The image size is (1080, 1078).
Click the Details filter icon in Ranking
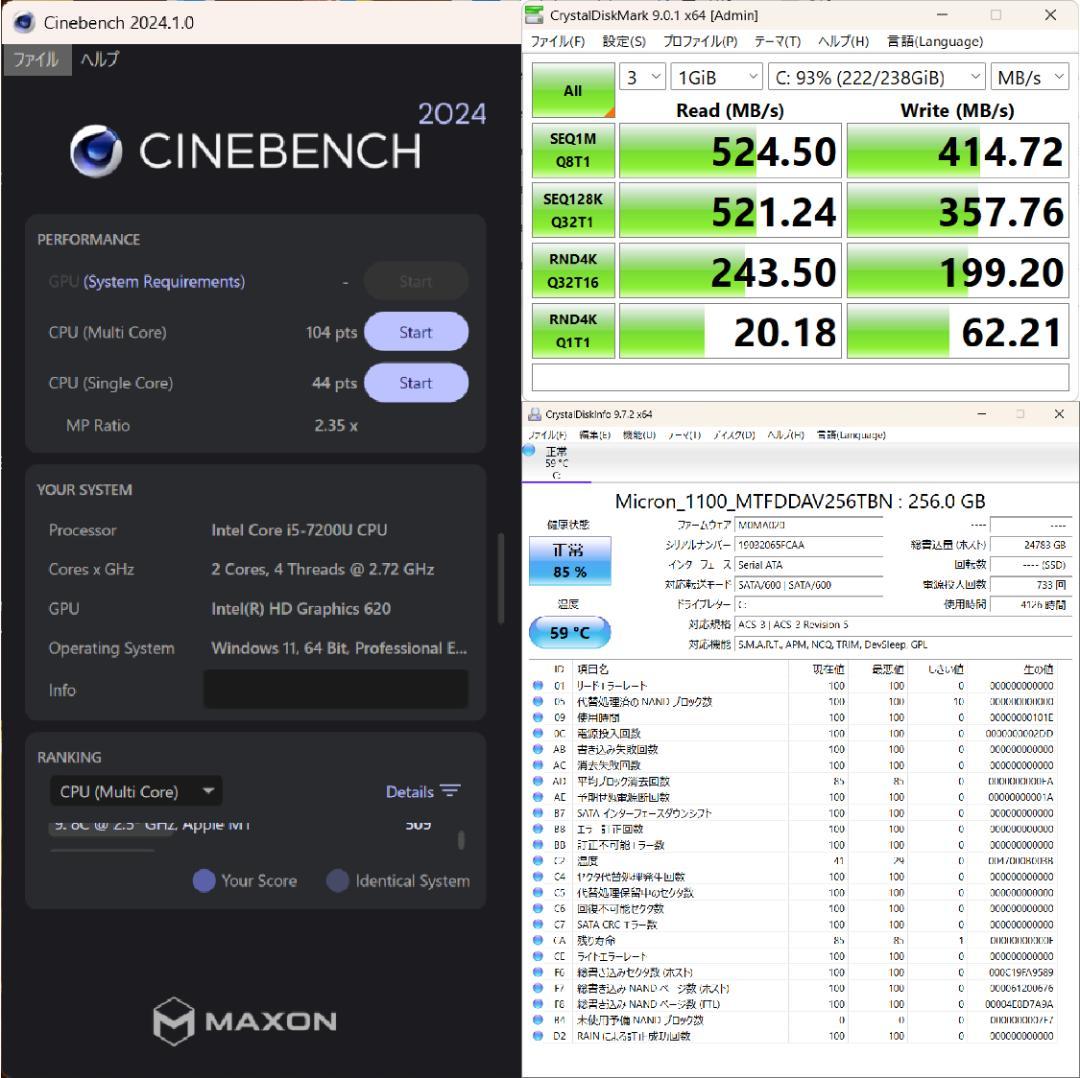[450, 792]
